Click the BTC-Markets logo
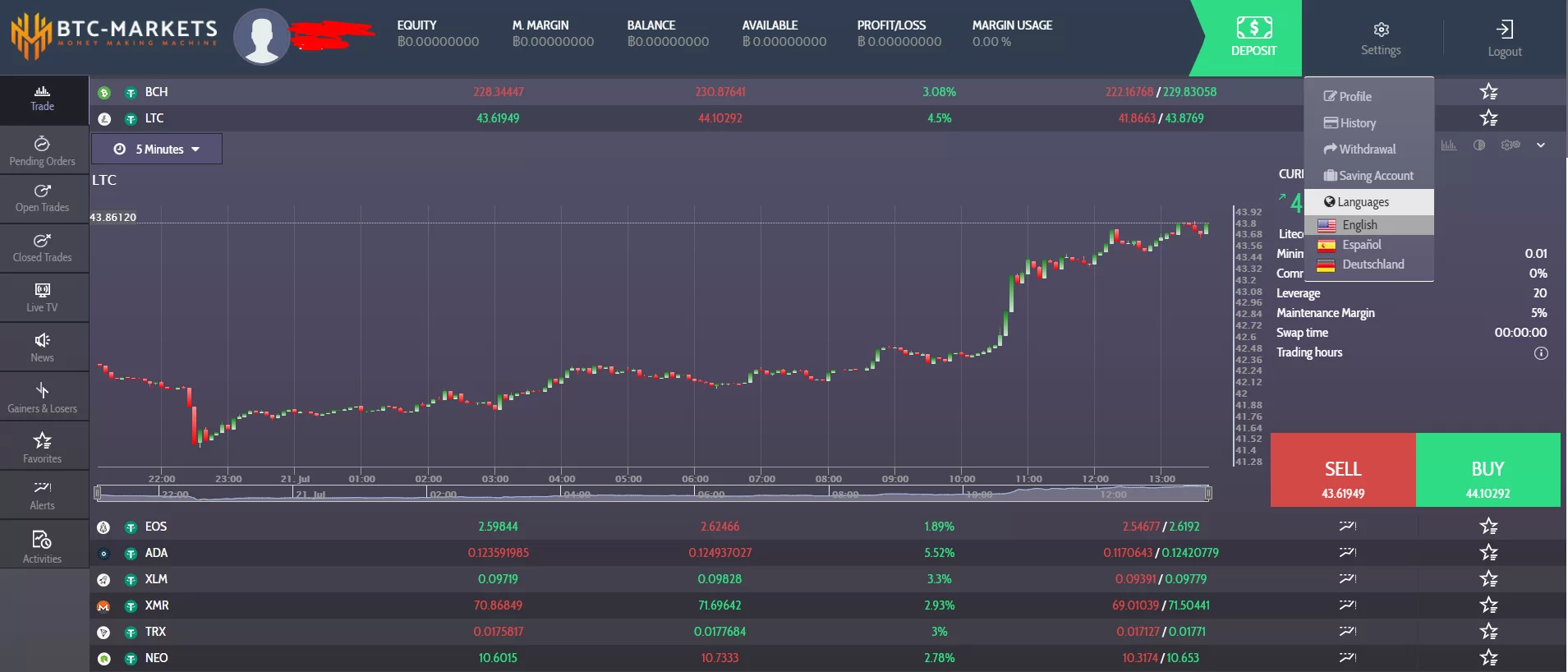 click(114, 35)
